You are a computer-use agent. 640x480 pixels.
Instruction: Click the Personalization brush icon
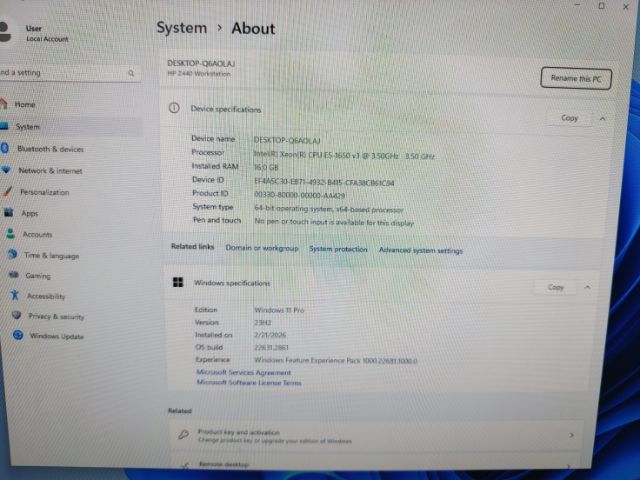click(x=7, y=191)
